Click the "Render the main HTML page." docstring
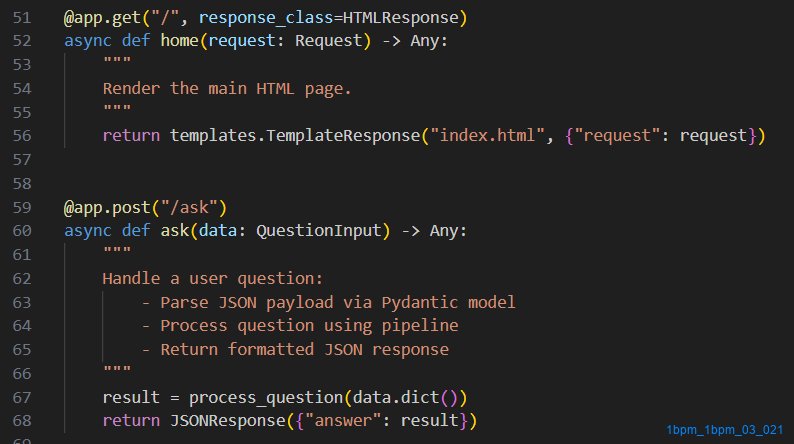Screen dimensions: 794x444 coord(227,88)
